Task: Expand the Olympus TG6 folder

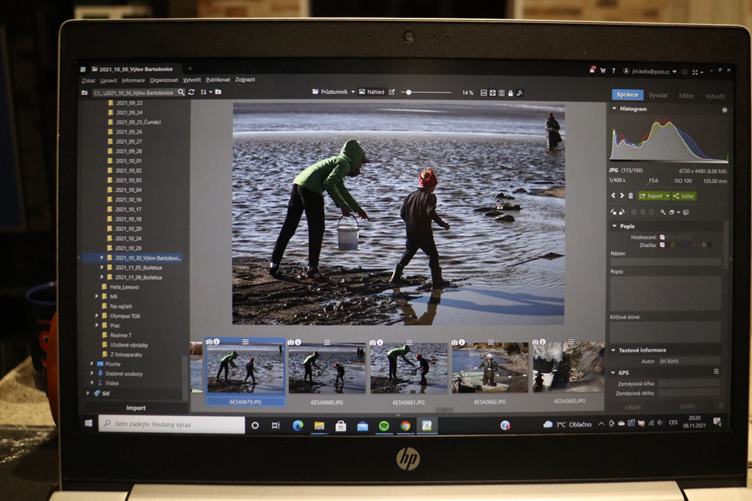Action: click(96, 316)
